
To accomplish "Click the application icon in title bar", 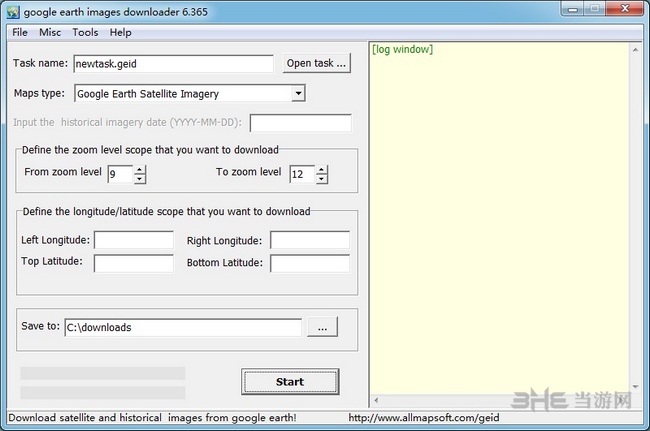I will coord(13,12).
